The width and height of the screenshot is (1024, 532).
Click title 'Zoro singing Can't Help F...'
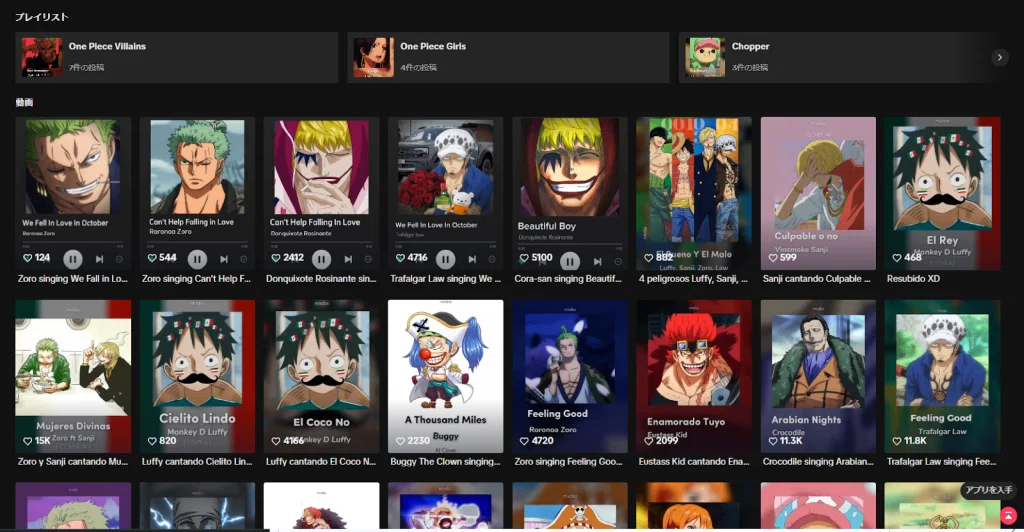tap(197, 279)
